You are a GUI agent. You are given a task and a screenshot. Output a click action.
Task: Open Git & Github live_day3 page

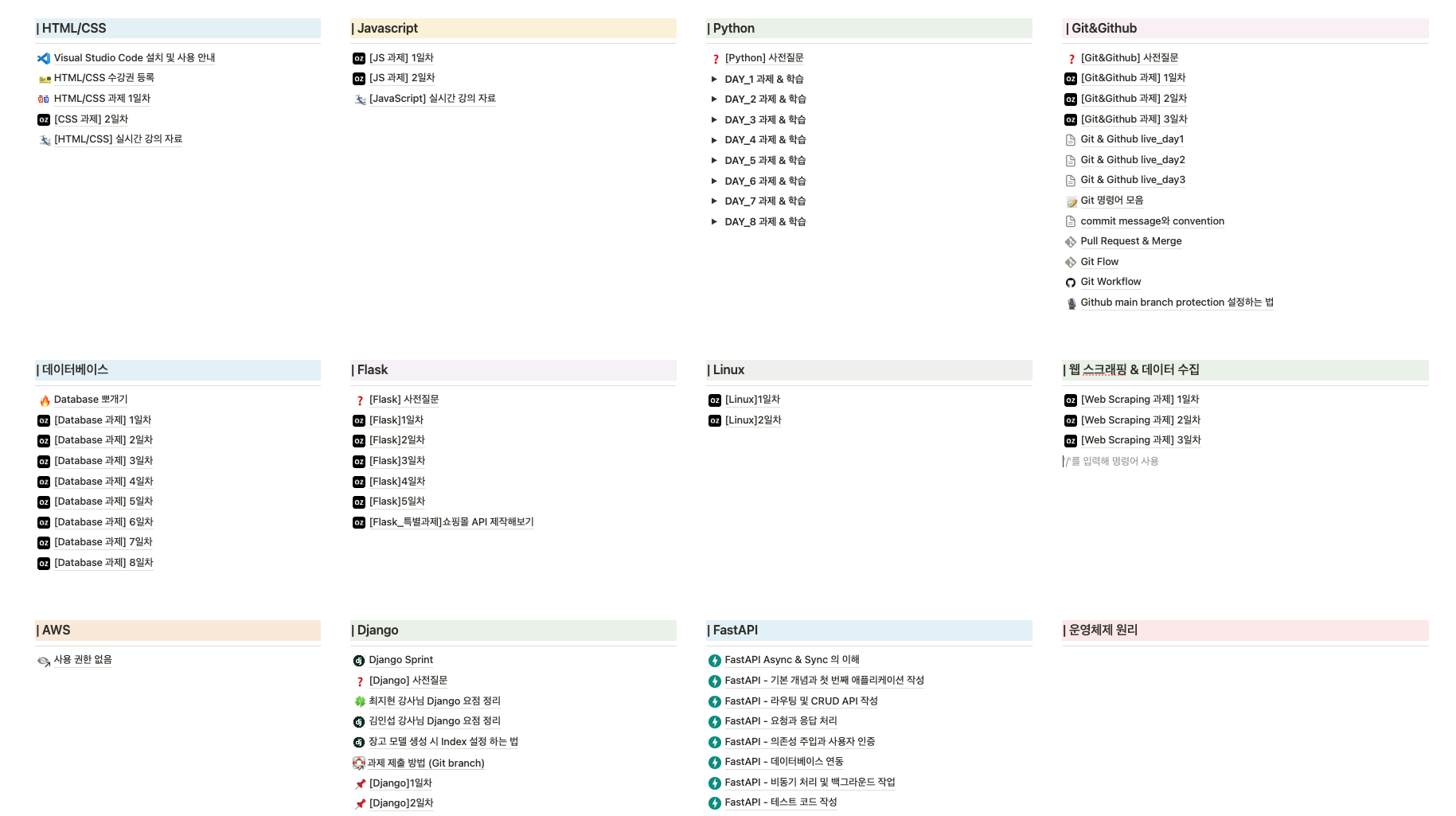tap(1133, 180)
